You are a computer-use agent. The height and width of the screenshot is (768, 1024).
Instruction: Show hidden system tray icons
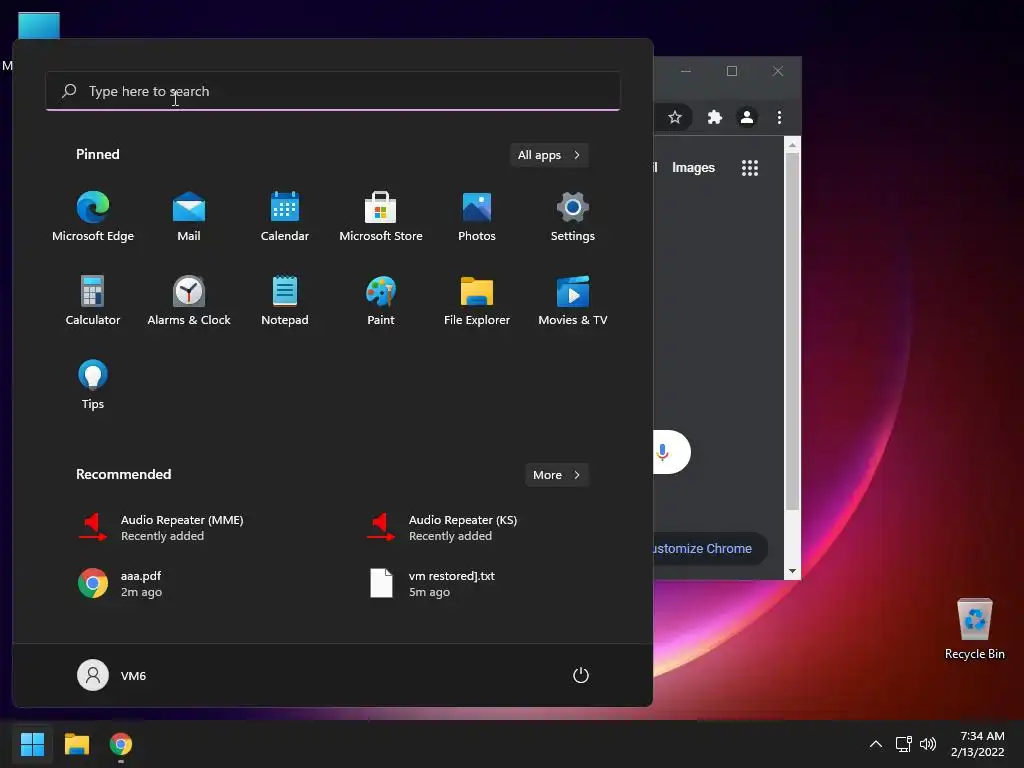(x=876, y=744)
